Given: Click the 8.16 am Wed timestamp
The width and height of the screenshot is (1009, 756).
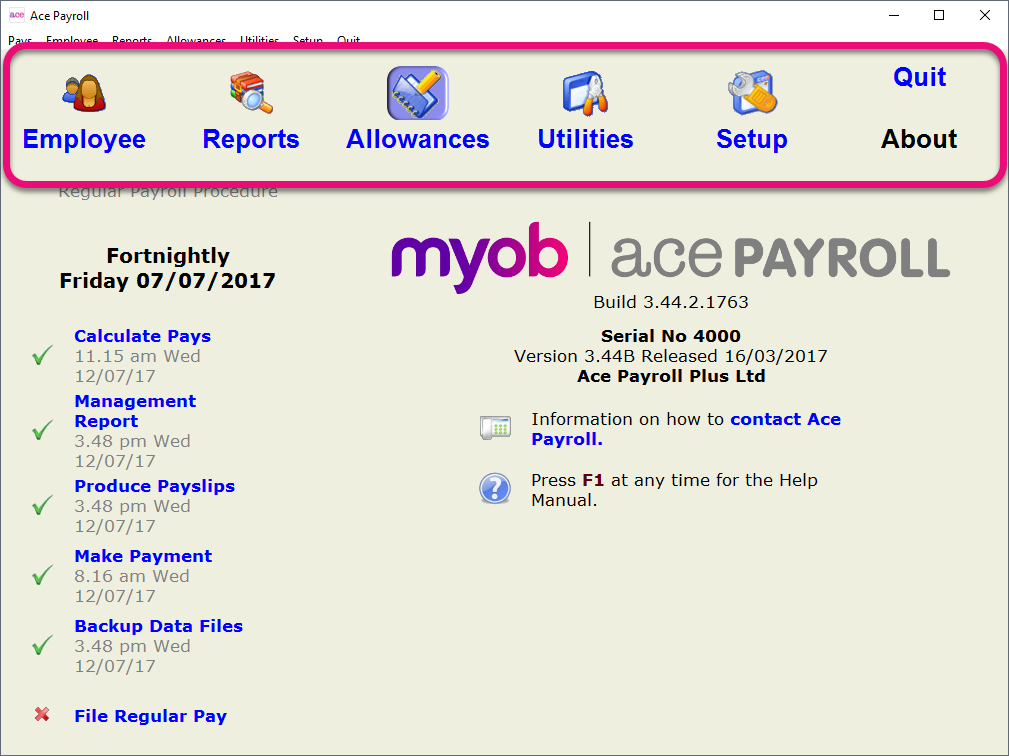Looking at the screenshot, I should click(132, 576).
